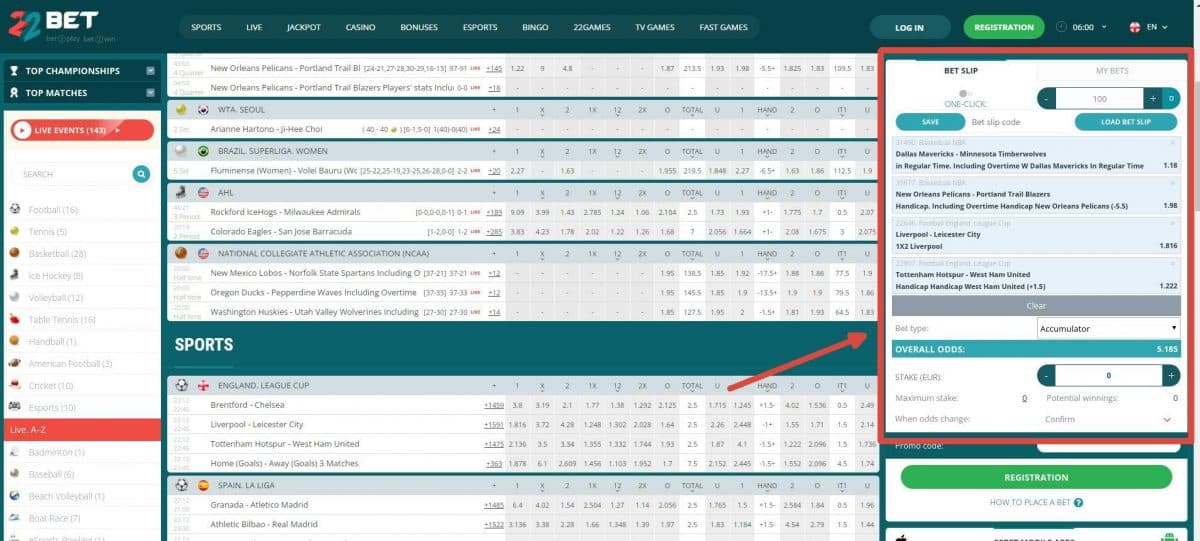1200x541 pixels.
Task: Click the Football sport icon in sidebar
Action: (15, 210)
